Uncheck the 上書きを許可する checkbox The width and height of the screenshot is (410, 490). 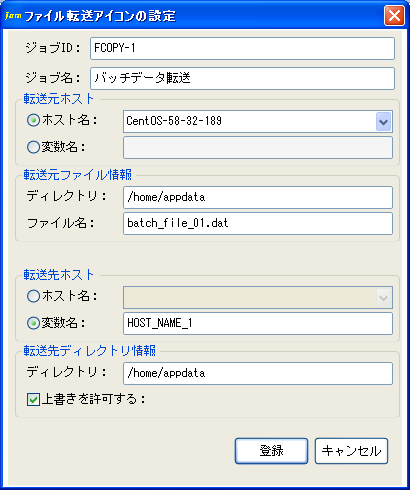point(33,399)
